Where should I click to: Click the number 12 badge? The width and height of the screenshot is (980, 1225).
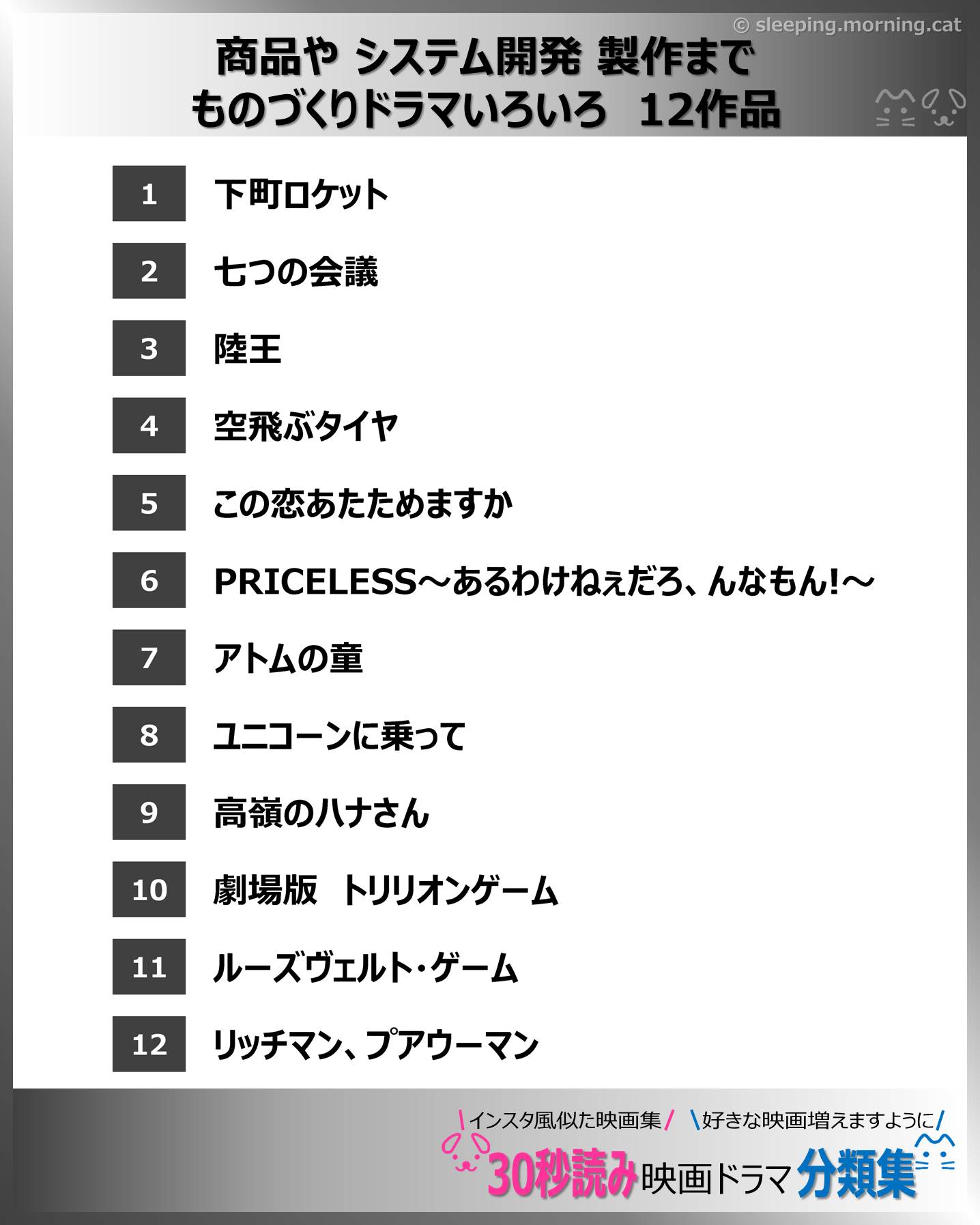coord(149,1044)
